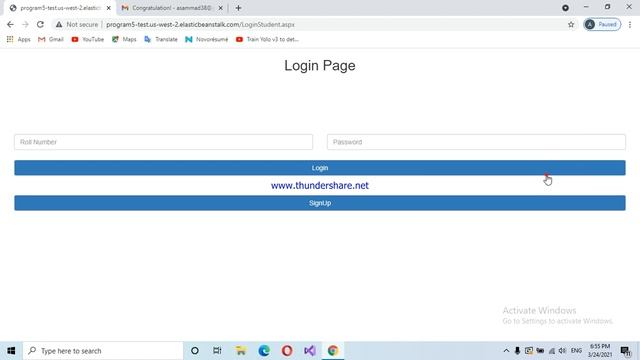Close the program5-test tab
This screenshot has width=640, height=360.
tap(109, 8)
